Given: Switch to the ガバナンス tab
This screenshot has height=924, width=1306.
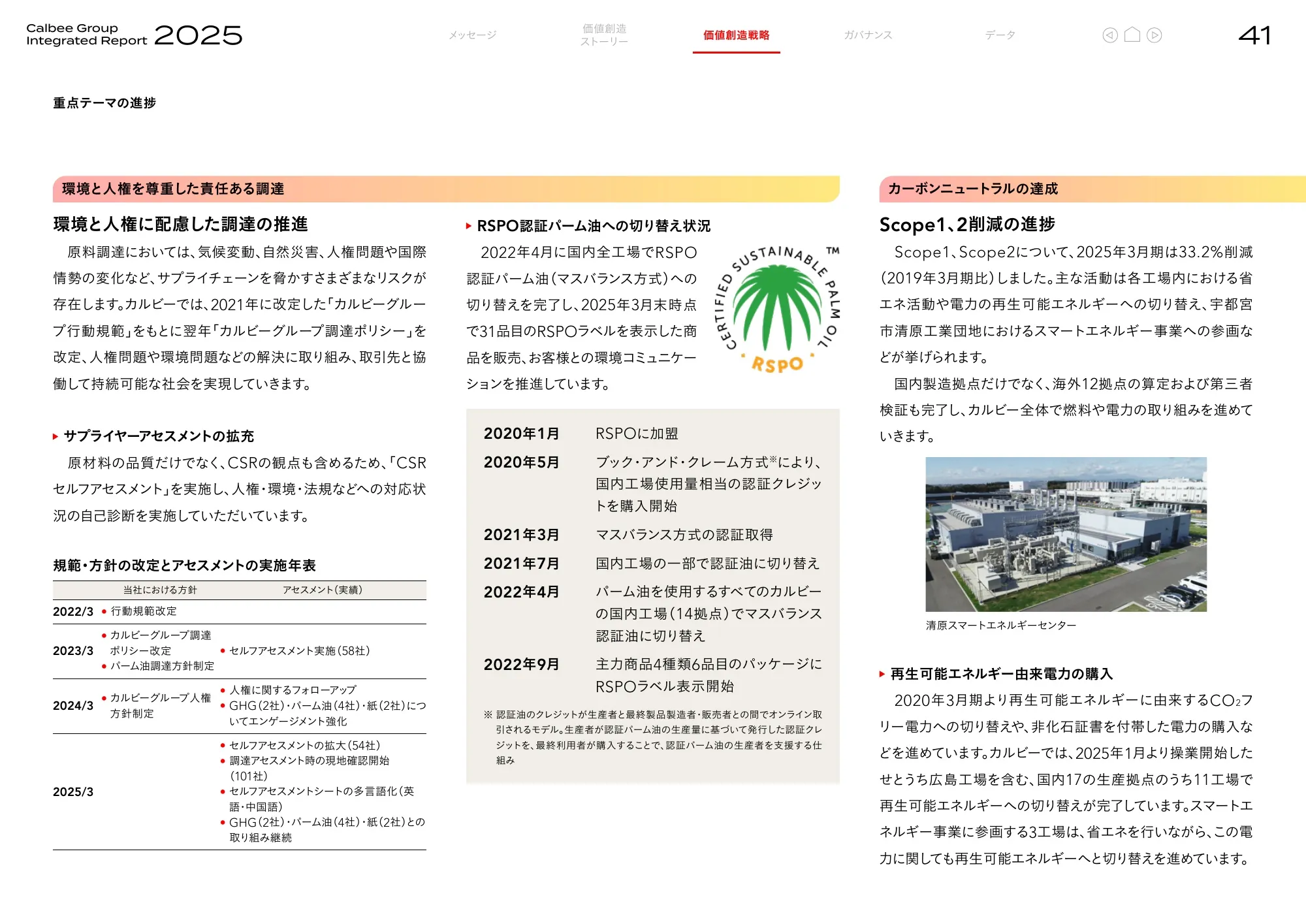Looking at the screenshot, I should (868, 35).
